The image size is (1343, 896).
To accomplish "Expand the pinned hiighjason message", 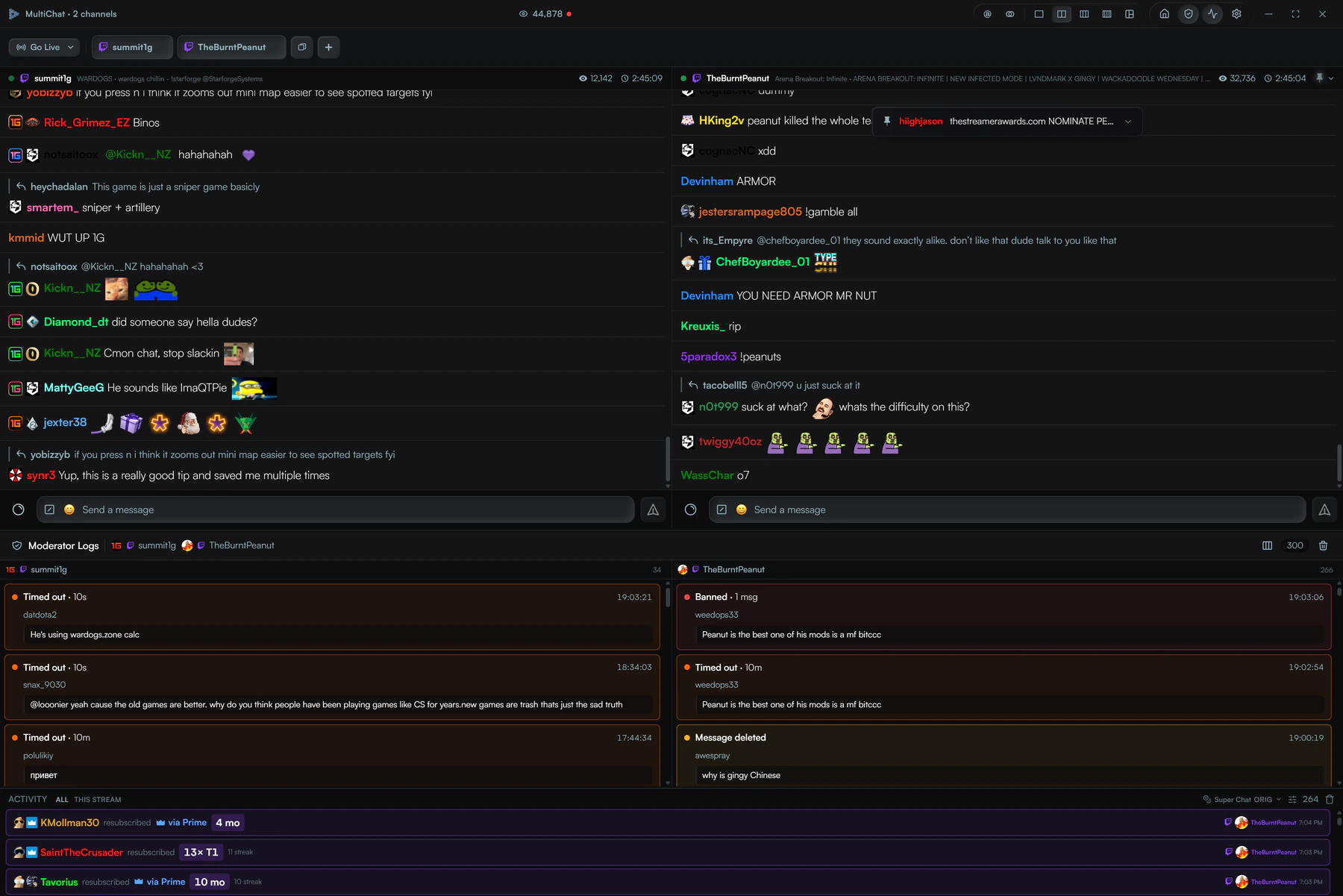I will point(1128,122).
